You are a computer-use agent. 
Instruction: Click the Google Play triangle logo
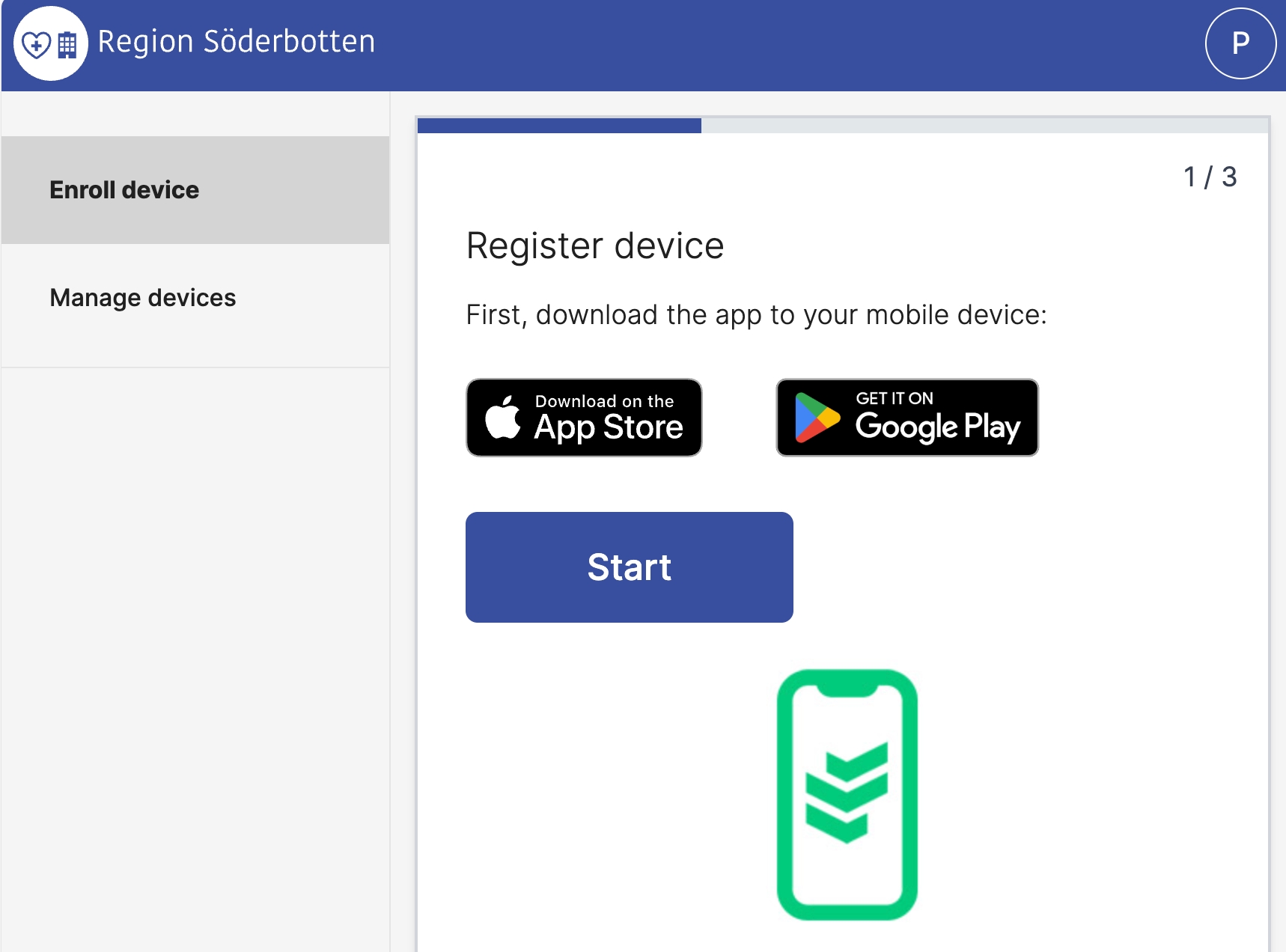click(816, 418)
